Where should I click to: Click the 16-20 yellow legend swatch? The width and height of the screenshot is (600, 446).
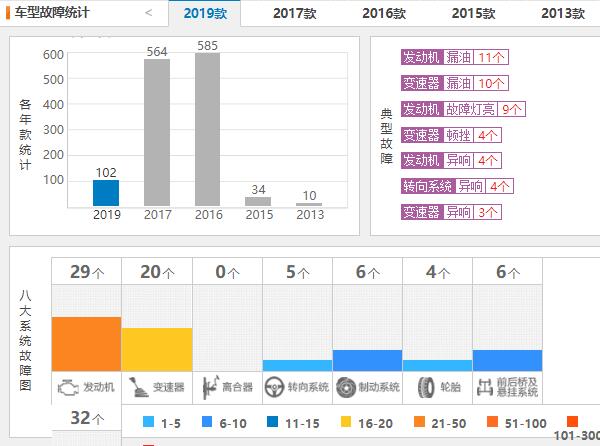(346, 422)
